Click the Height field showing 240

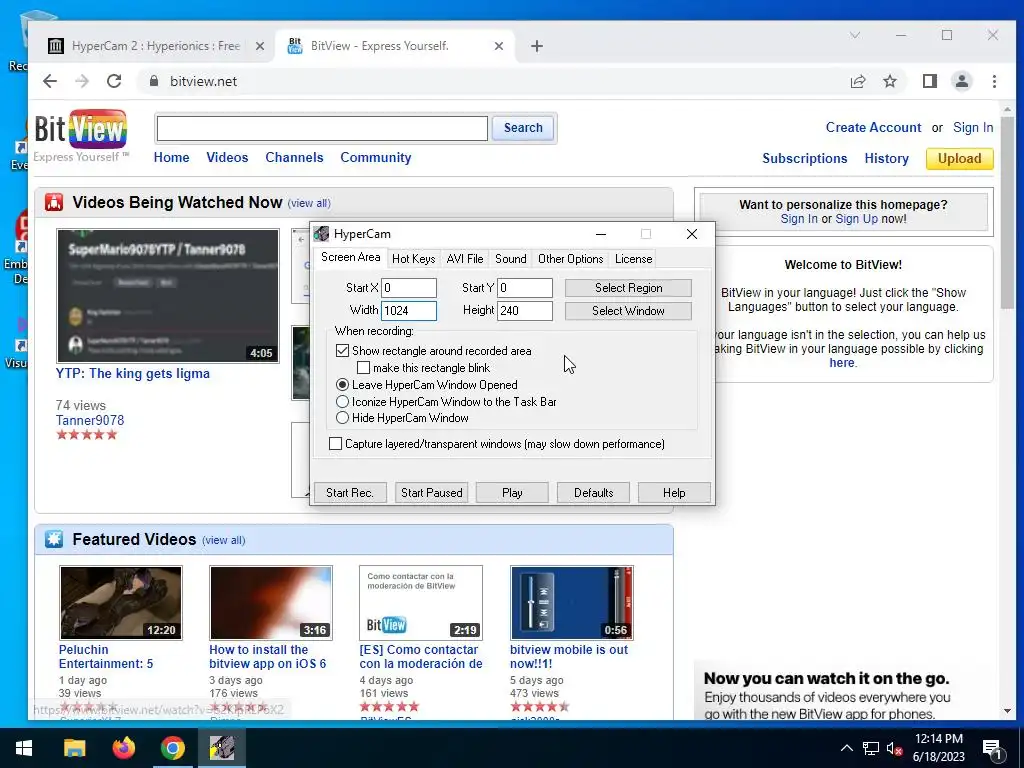pyautogui.click(x=525, y=311)
